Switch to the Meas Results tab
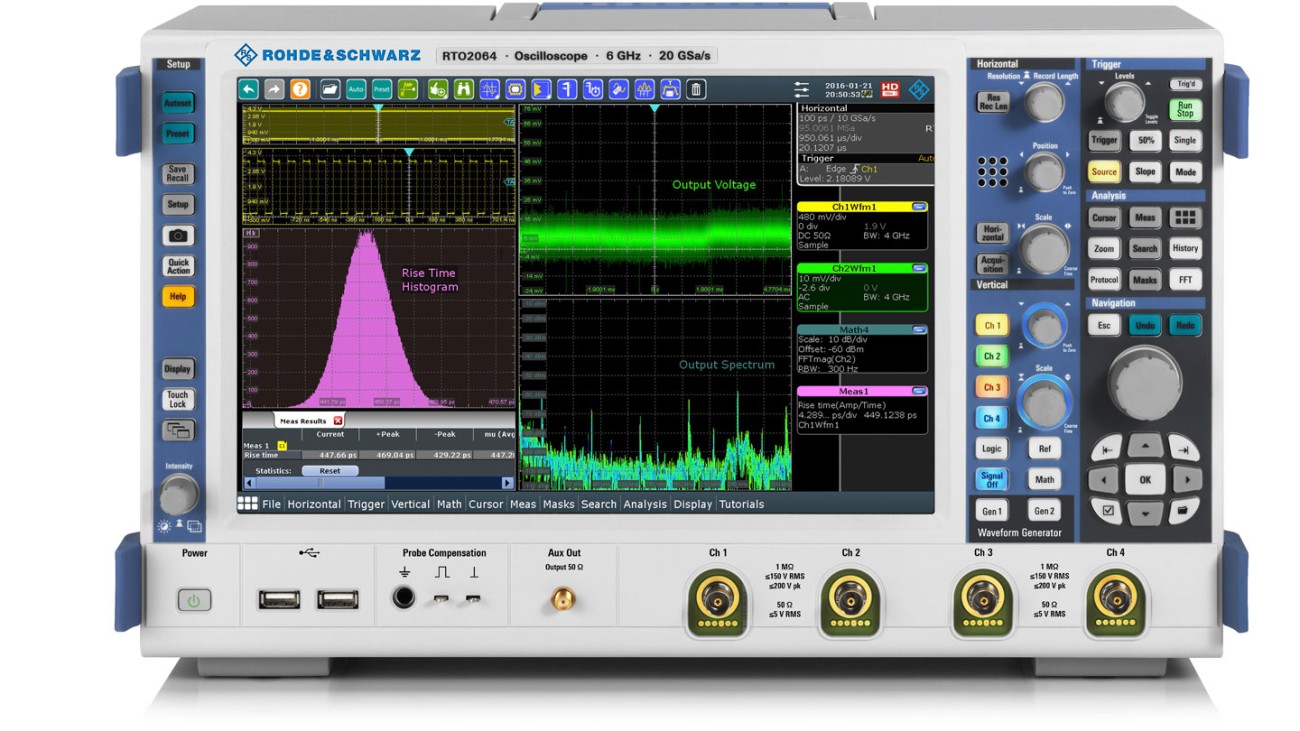This screenshot has height=731, width=1300. point(302,423)
